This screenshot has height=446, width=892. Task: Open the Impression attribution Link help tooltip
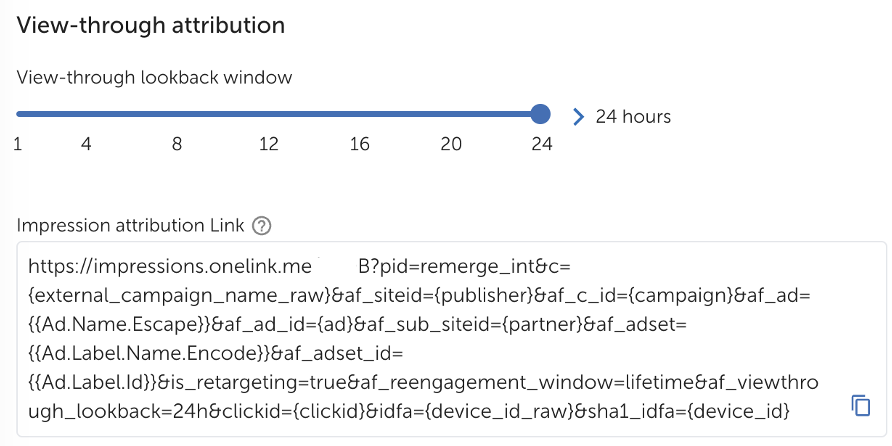pos(262,226)
